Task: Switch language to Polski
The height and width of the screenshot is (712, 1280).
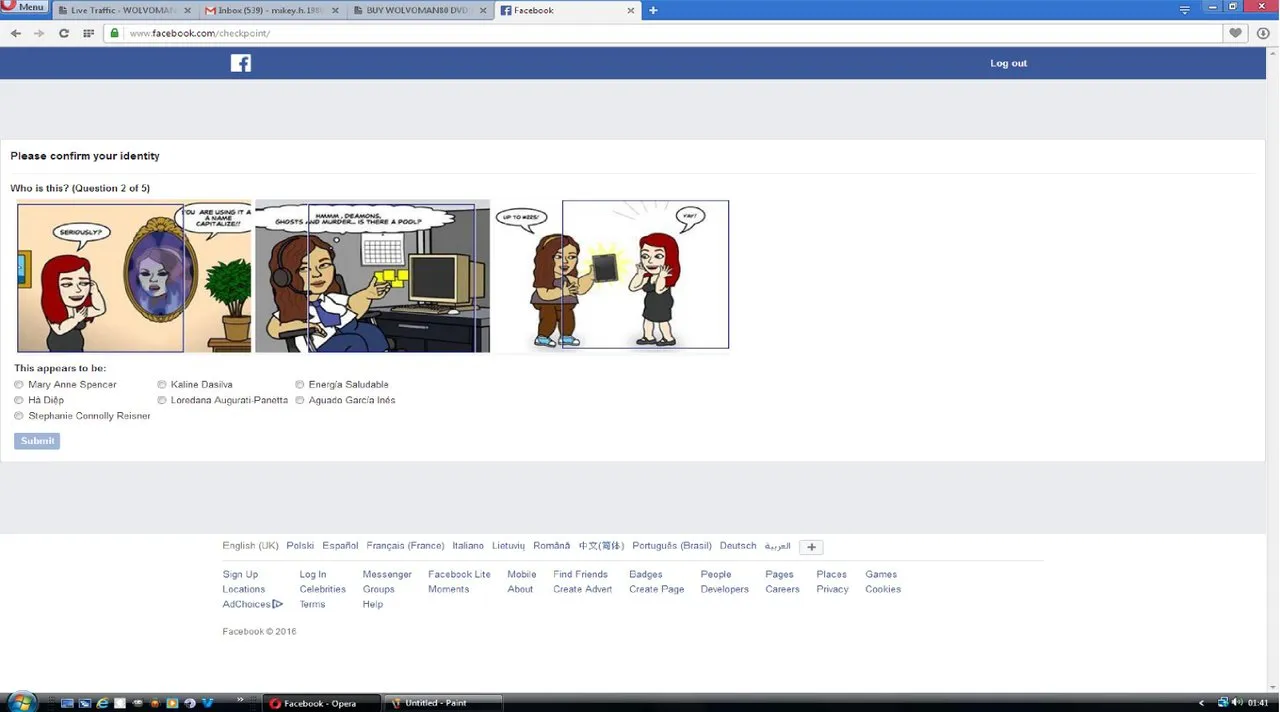Action: (300, 546)
